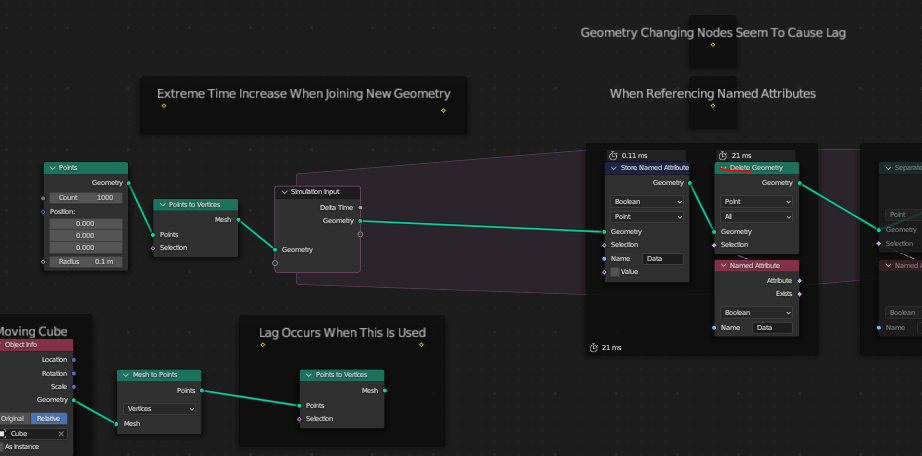Image resolution: width=922 pixels, height=456 pixels.
Task: Collapse the Points to Vertices node in the Lag Occurs frame
Action: click(309, 375)
